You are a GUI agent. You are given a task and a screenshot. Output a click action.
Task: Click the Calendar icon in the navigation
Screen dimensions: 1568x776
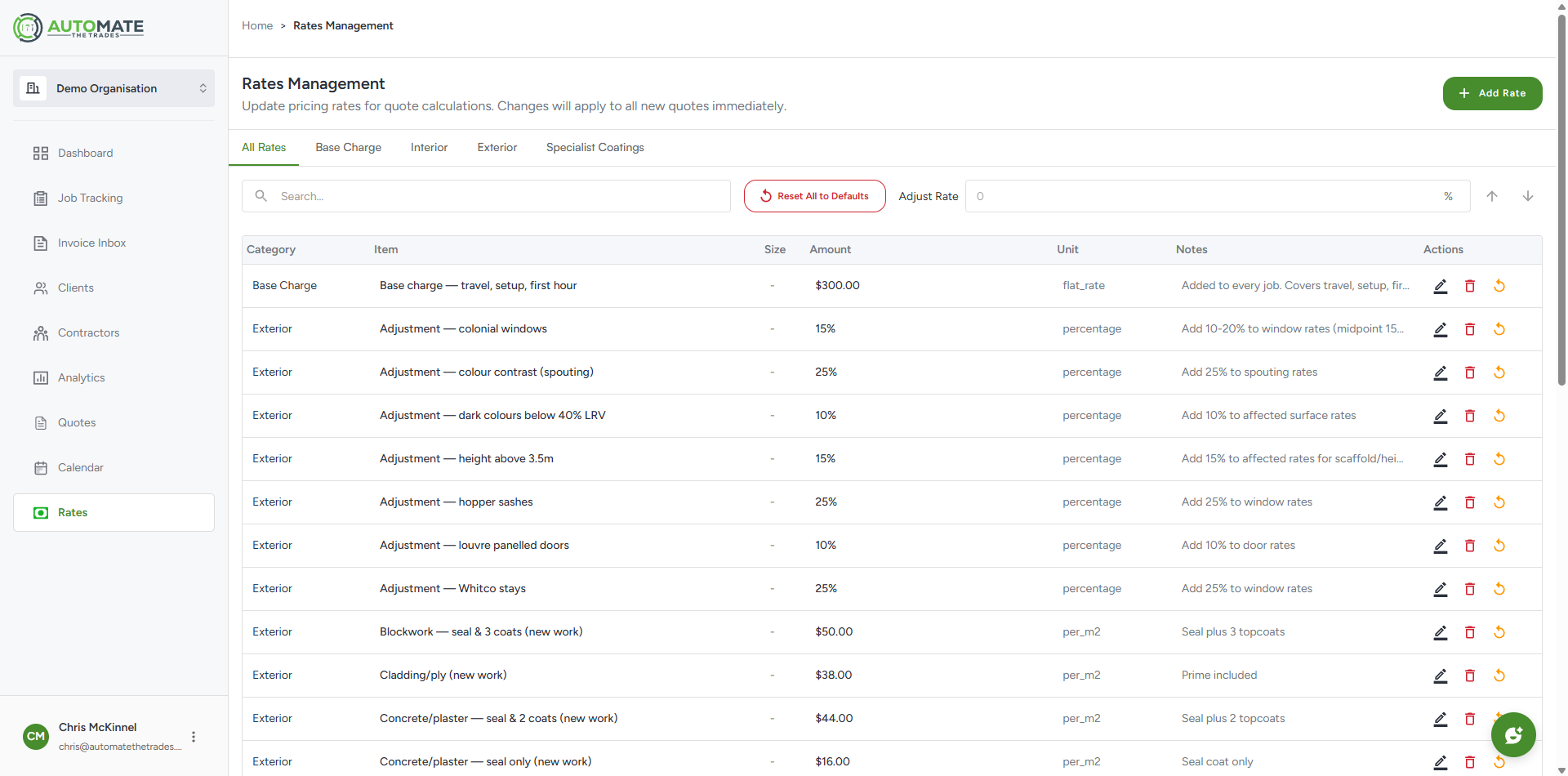41,467
